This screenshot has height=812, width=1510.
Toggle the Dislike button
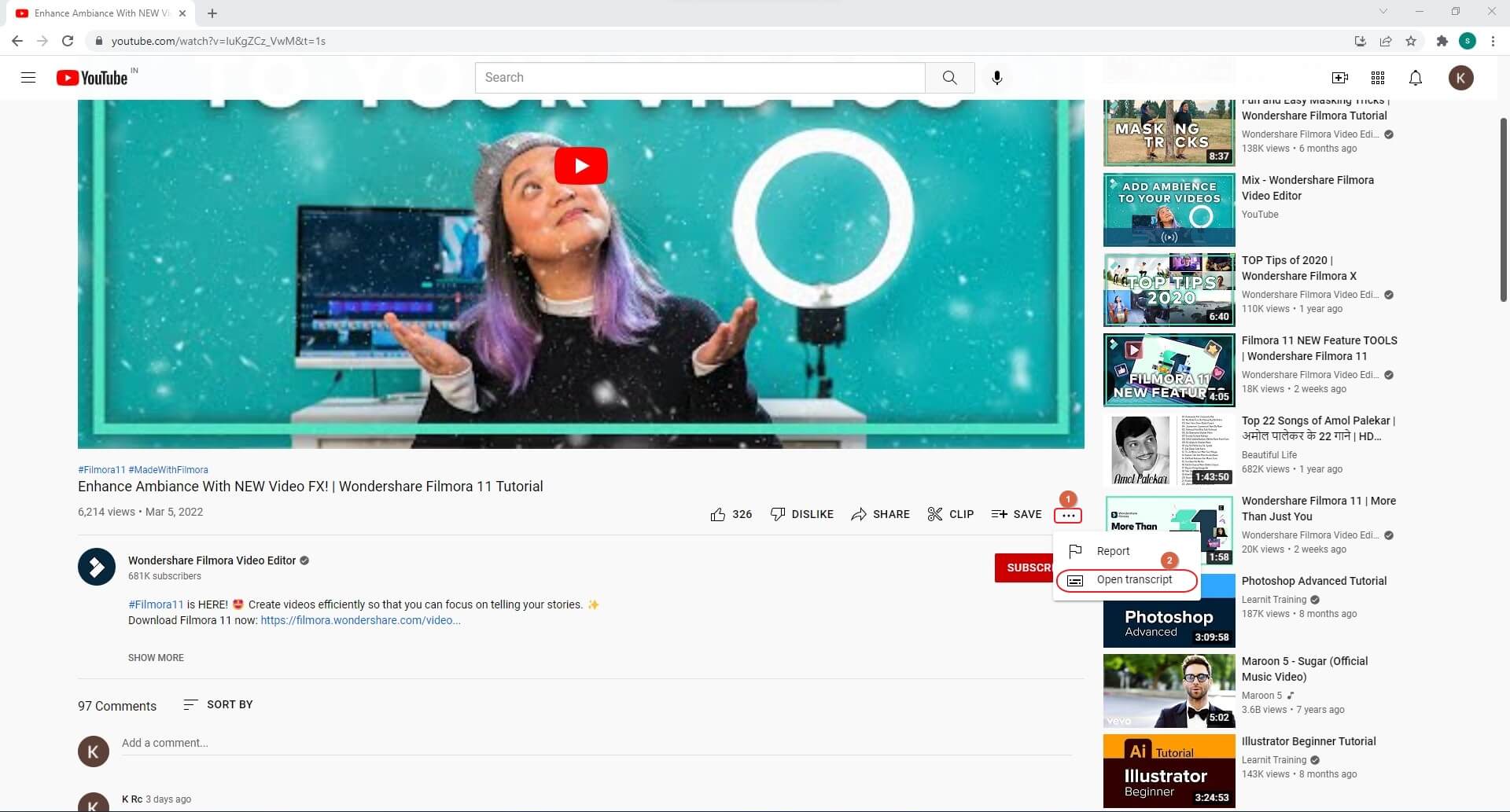[801, 514]
